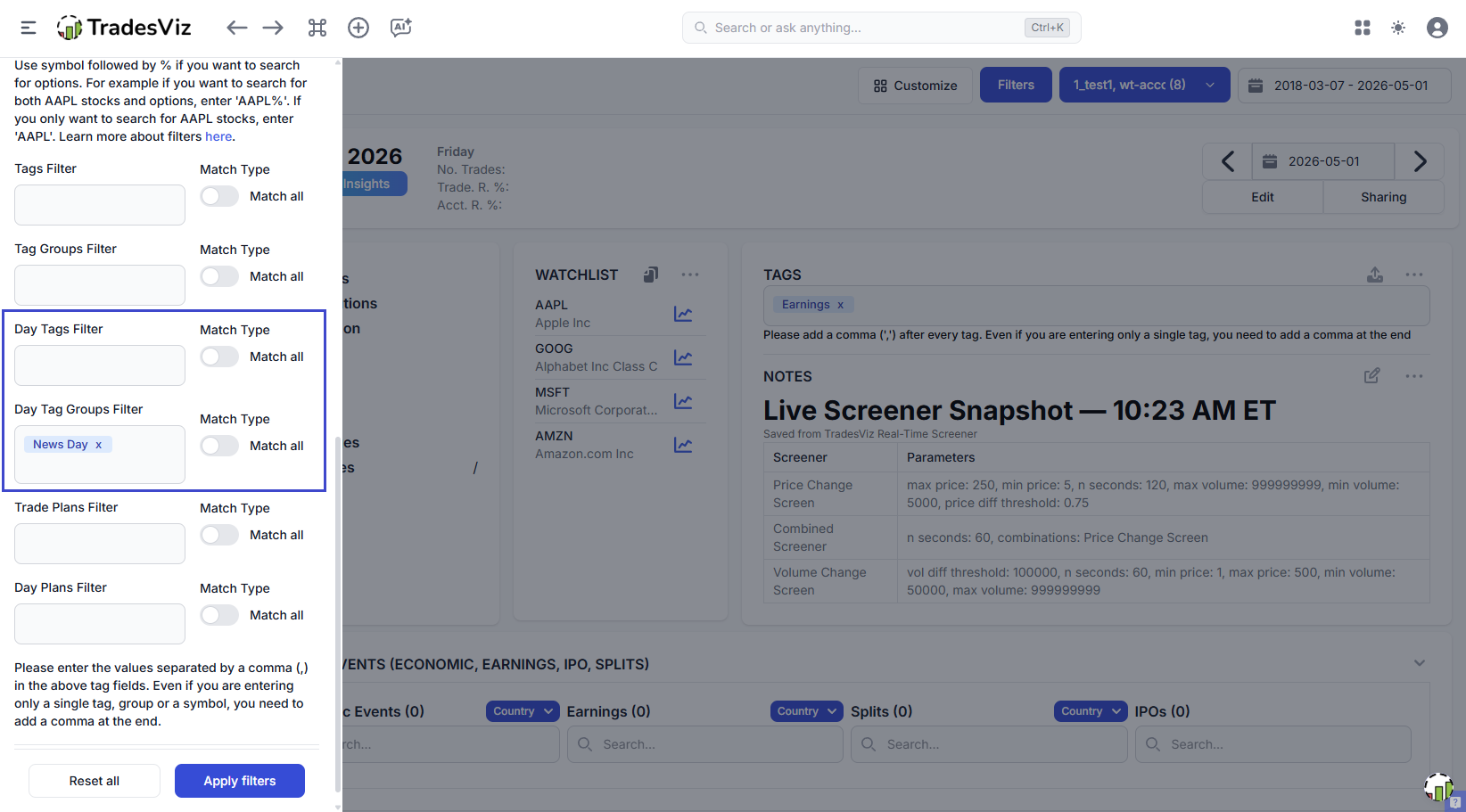Go back with the left arrow icon
The image size is (1466, 812).
[x=236, y=28]
